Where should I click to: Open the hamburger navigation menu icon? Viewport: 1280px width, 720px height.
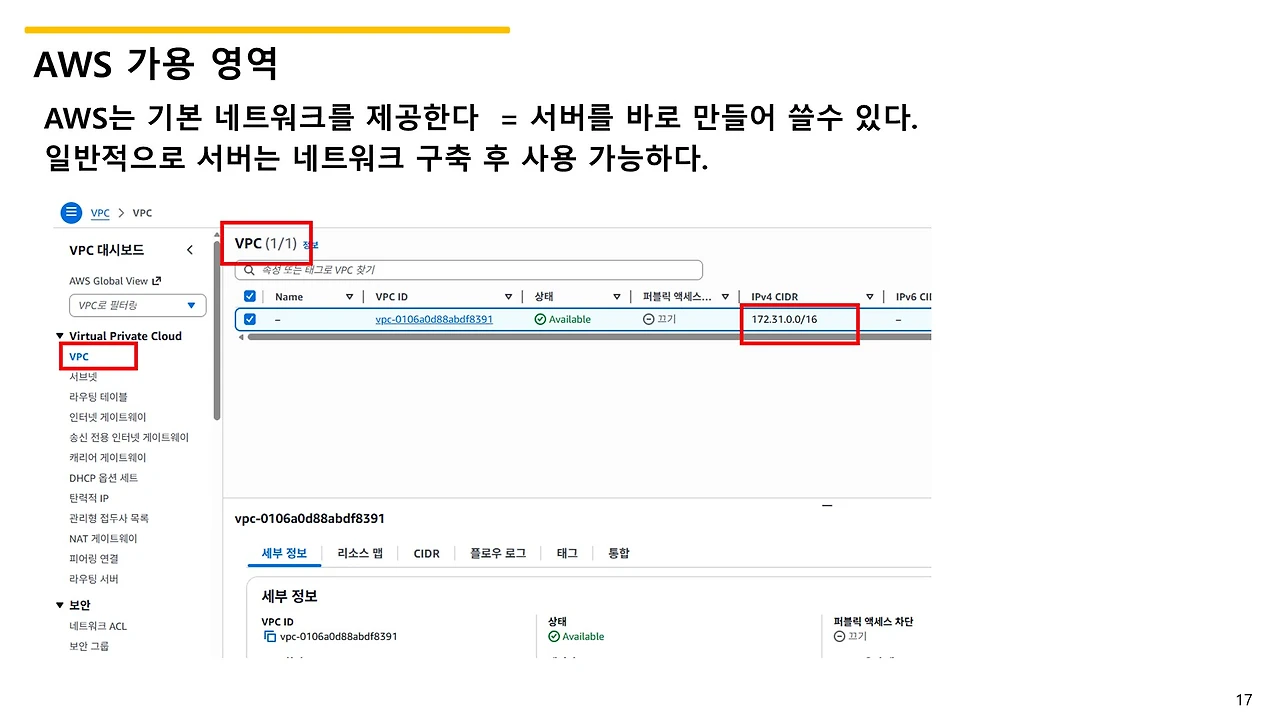(x=71, y=212)
